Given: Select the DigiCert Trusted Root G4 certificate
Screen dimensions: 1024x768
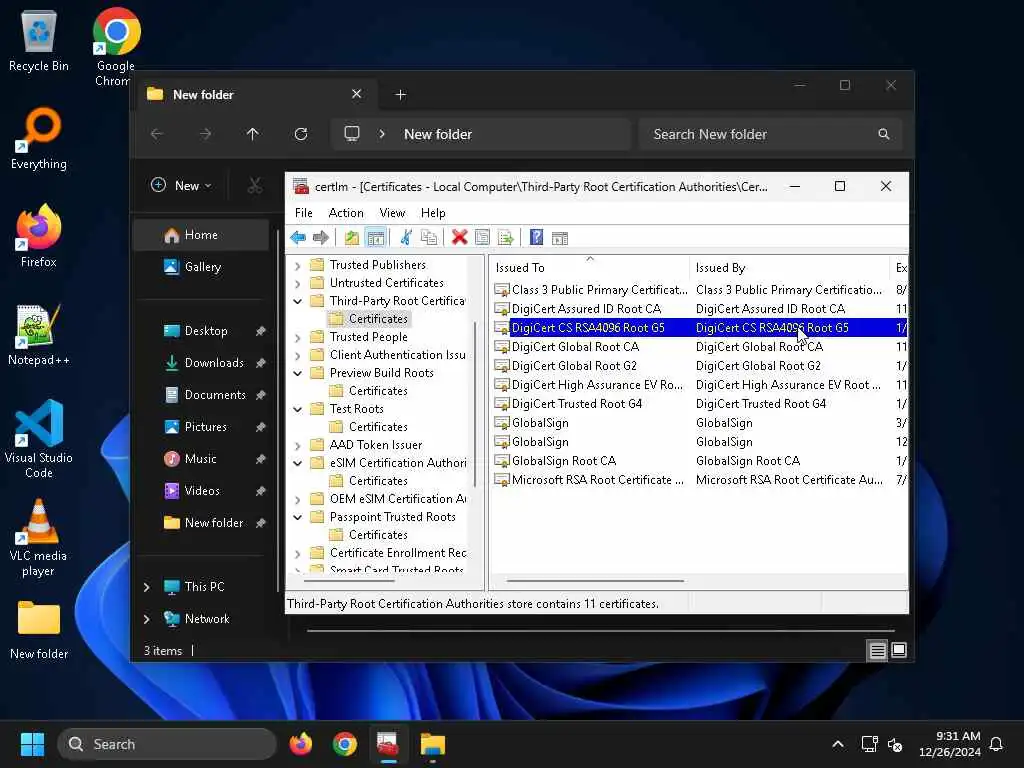Looking at the screenshot, I should coord(700,404).
